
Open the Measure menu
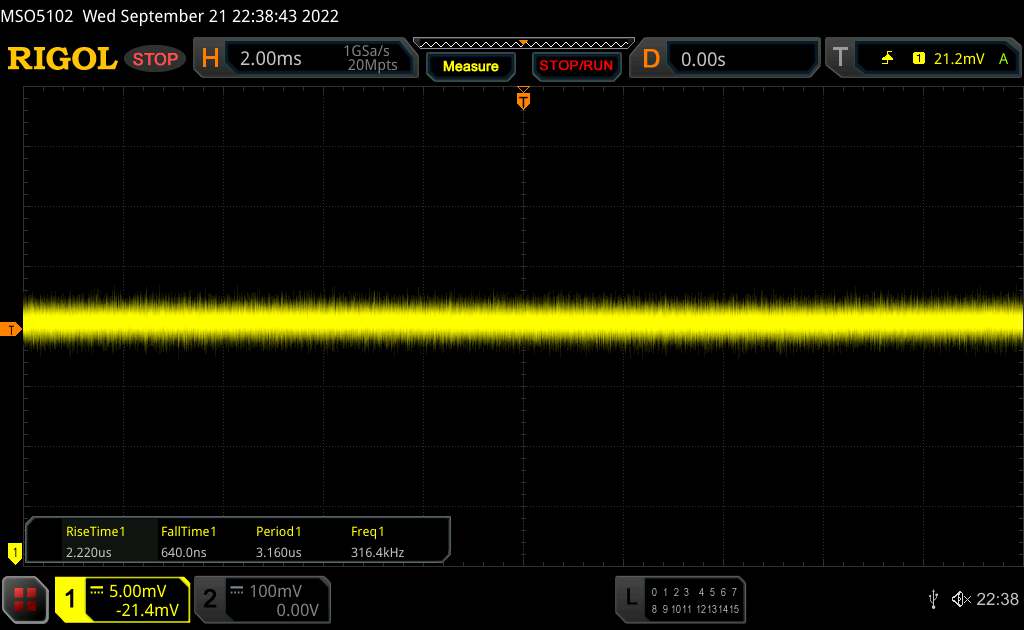[470, 67]
